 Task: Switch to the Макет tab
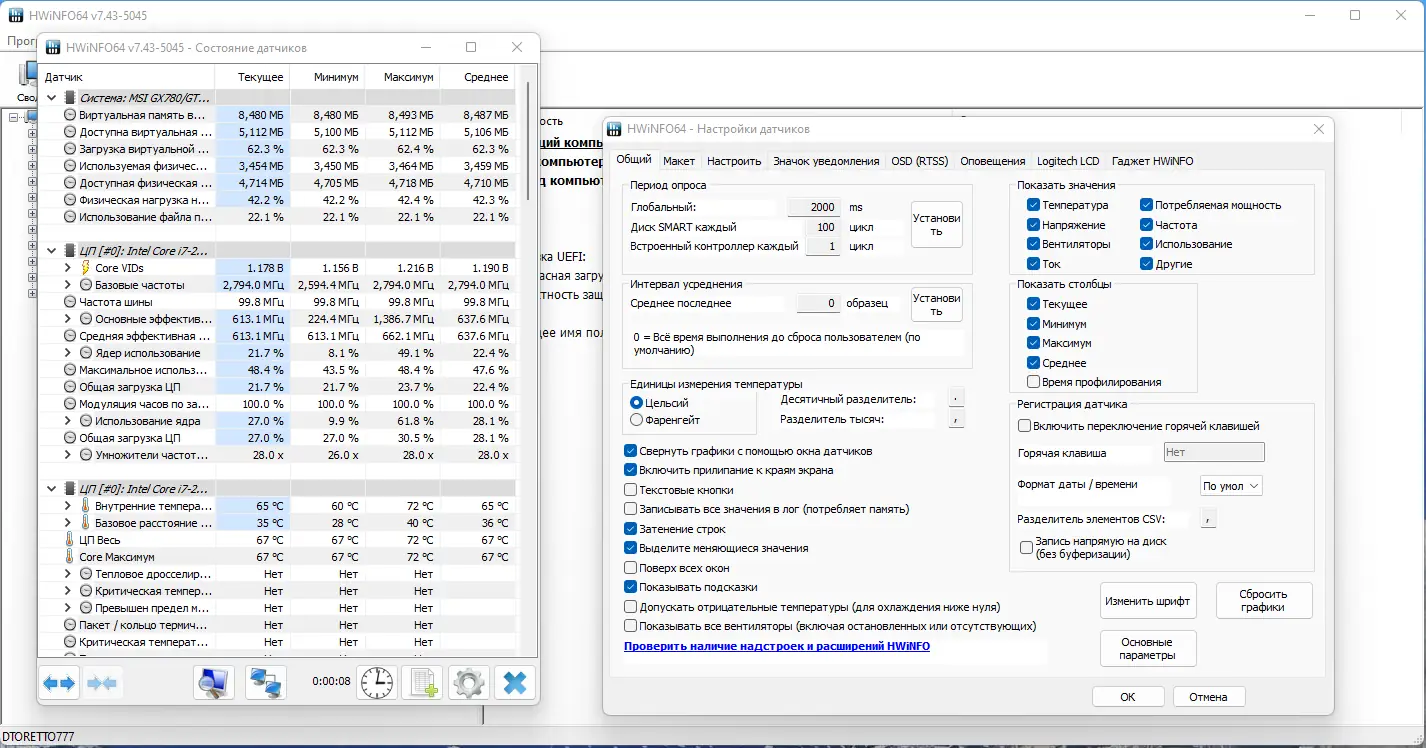tap(679, 161)
